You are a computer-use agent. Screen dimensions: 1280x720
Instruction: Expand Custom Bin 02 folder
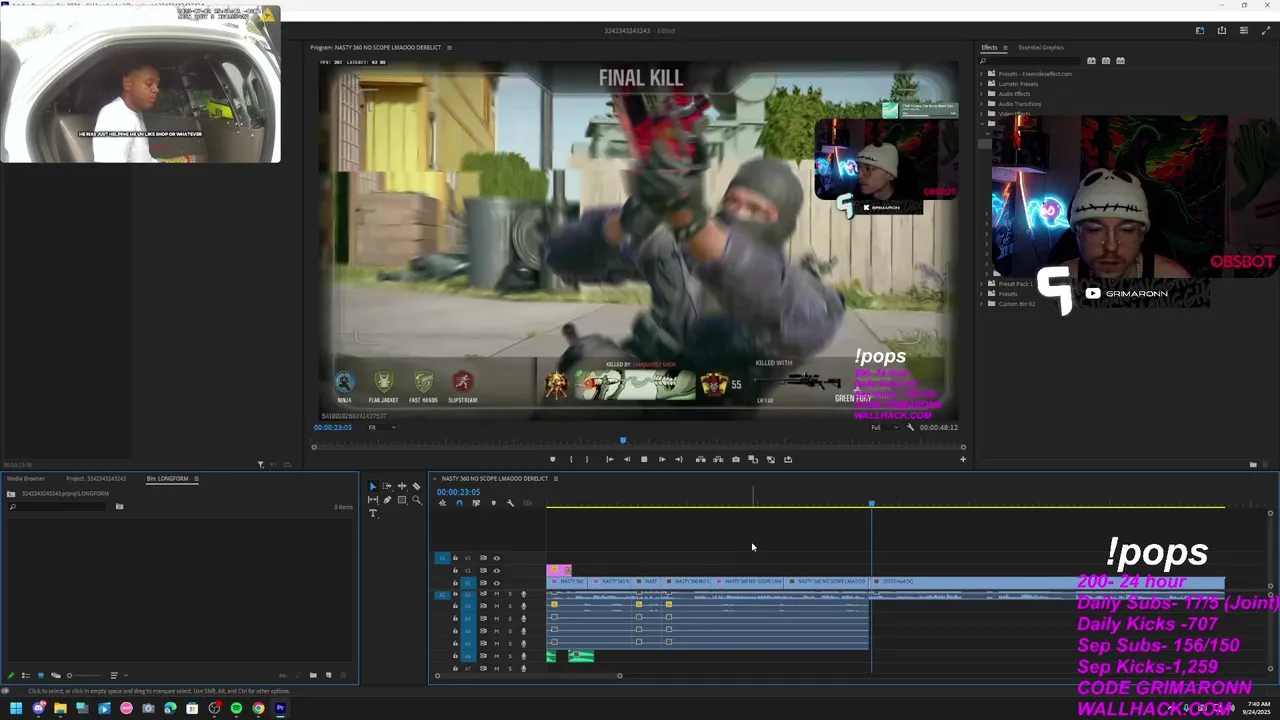coord(981,304)
